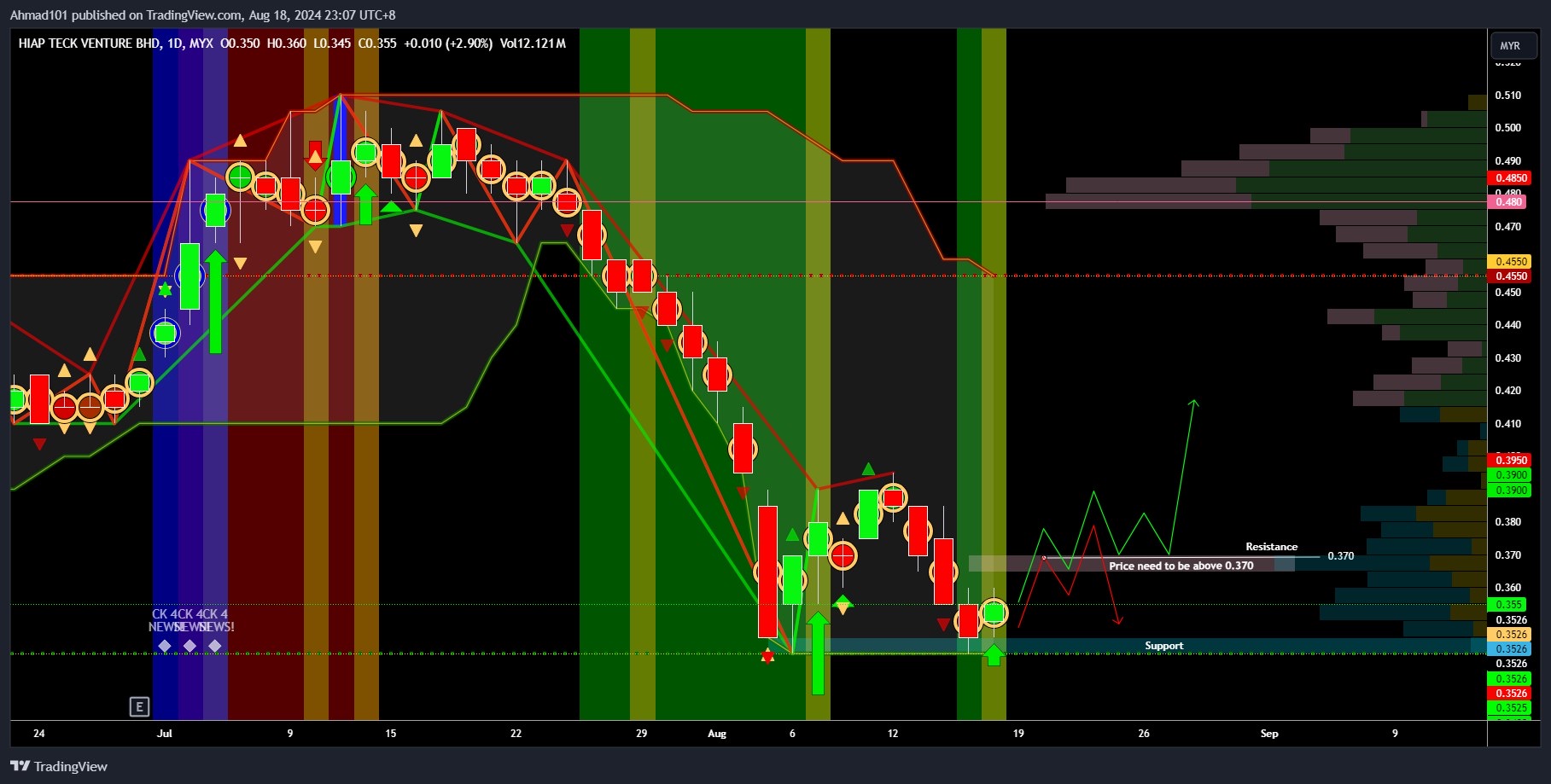Click the red 0.4850 price label
The image size is (1551, 784).
1510,178
